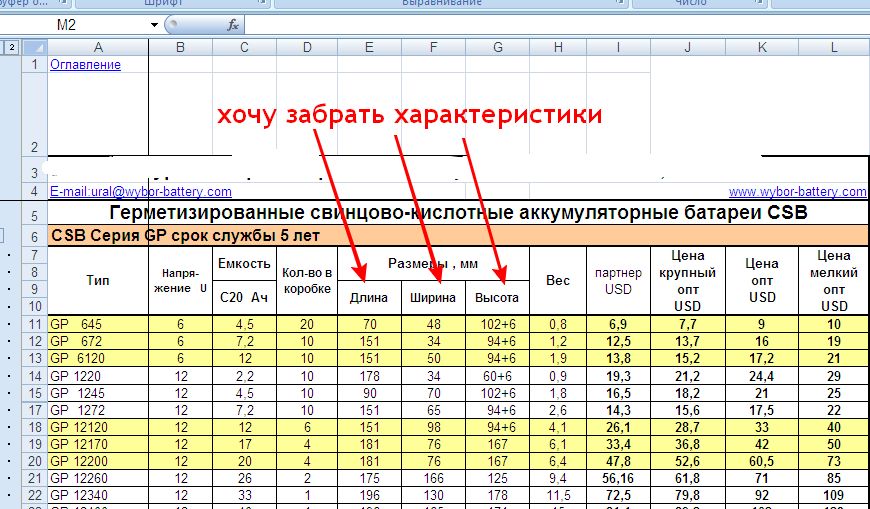Viewport: 870px width, 509px height.
Task: Click the 'CSB Серия GP срок службы 5 лет' cell
Action: click(x=458, y=236)
